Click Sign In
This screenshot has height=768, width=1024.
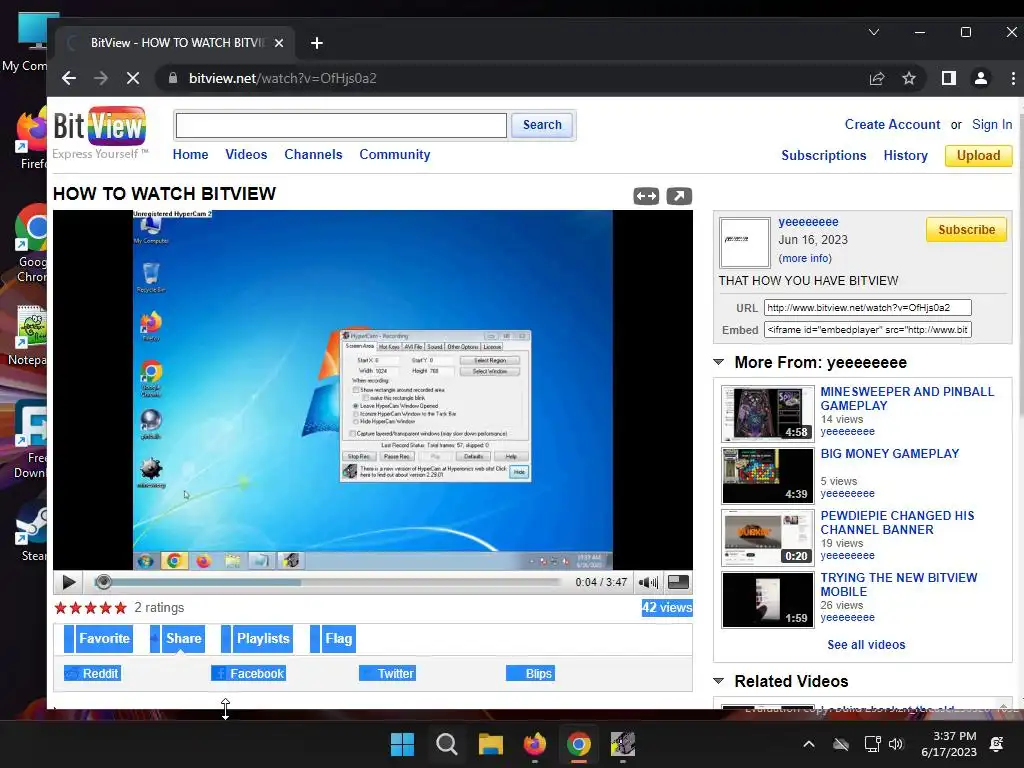[x=992, y=125]
